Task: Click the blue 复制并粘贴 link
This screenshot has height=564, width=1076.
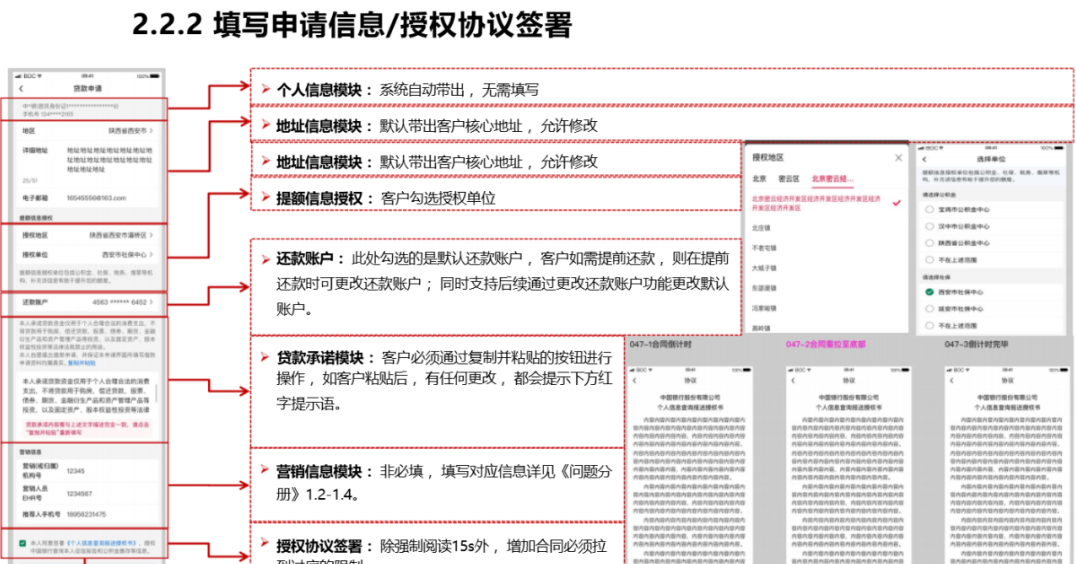Action: (82, 364)
